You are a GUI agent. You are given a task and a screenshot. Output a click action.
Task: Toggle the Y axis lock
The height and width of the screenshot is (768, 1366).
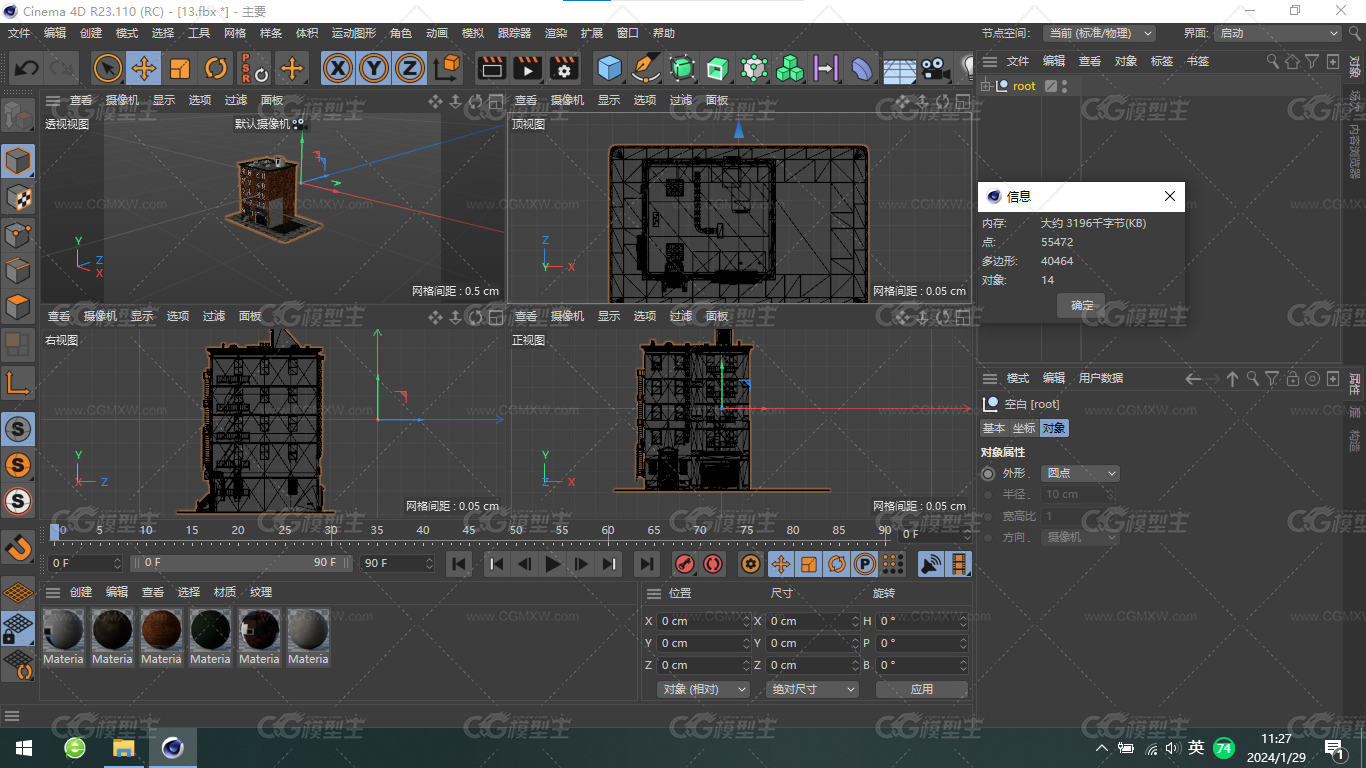coord(374,68)
